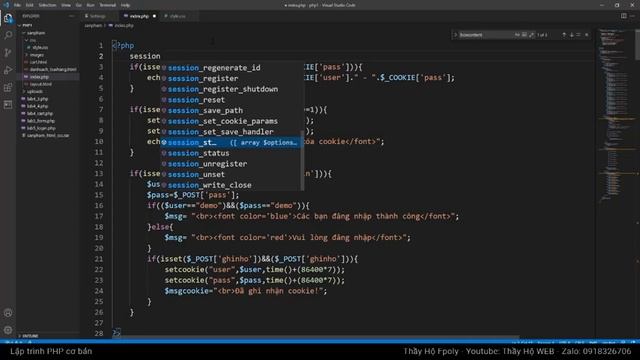Open the Manage gear icon
The image size is (640, 360).
(8, 330)
